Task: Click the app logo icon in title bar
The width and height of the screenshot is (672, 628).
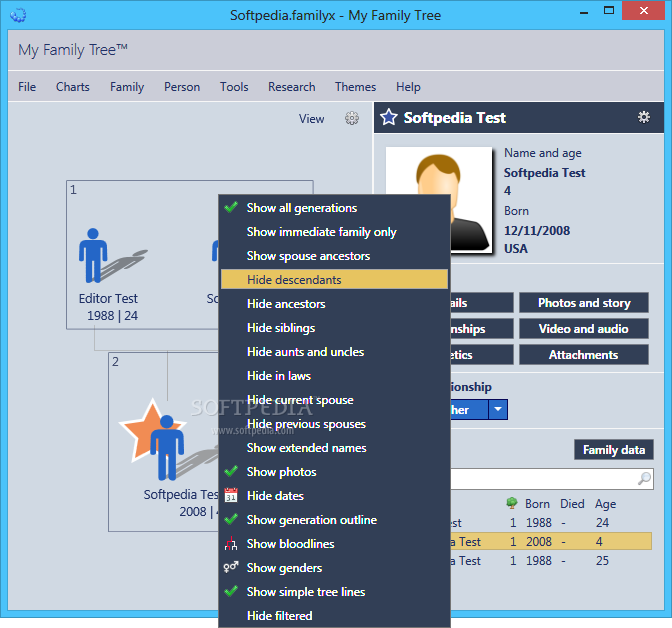Action: (18, 15)
